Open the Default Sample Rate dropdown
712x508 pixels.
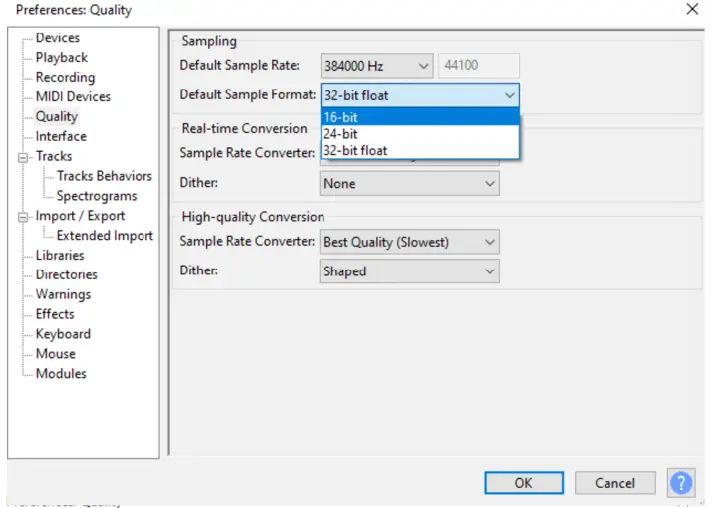coord(376,66)
